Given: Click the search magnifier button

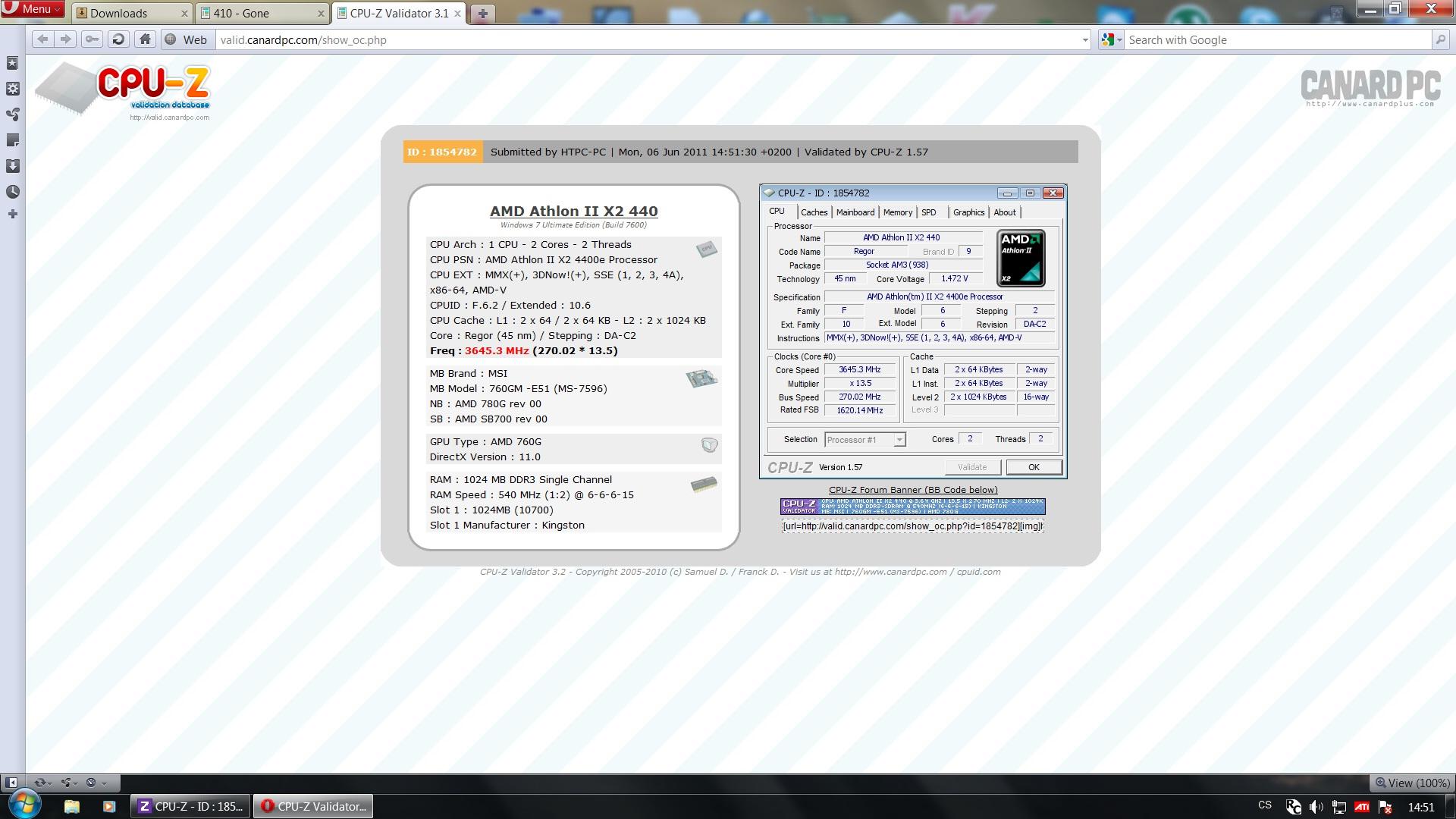Looking at the screenshot, I should tap(1440, 39).
